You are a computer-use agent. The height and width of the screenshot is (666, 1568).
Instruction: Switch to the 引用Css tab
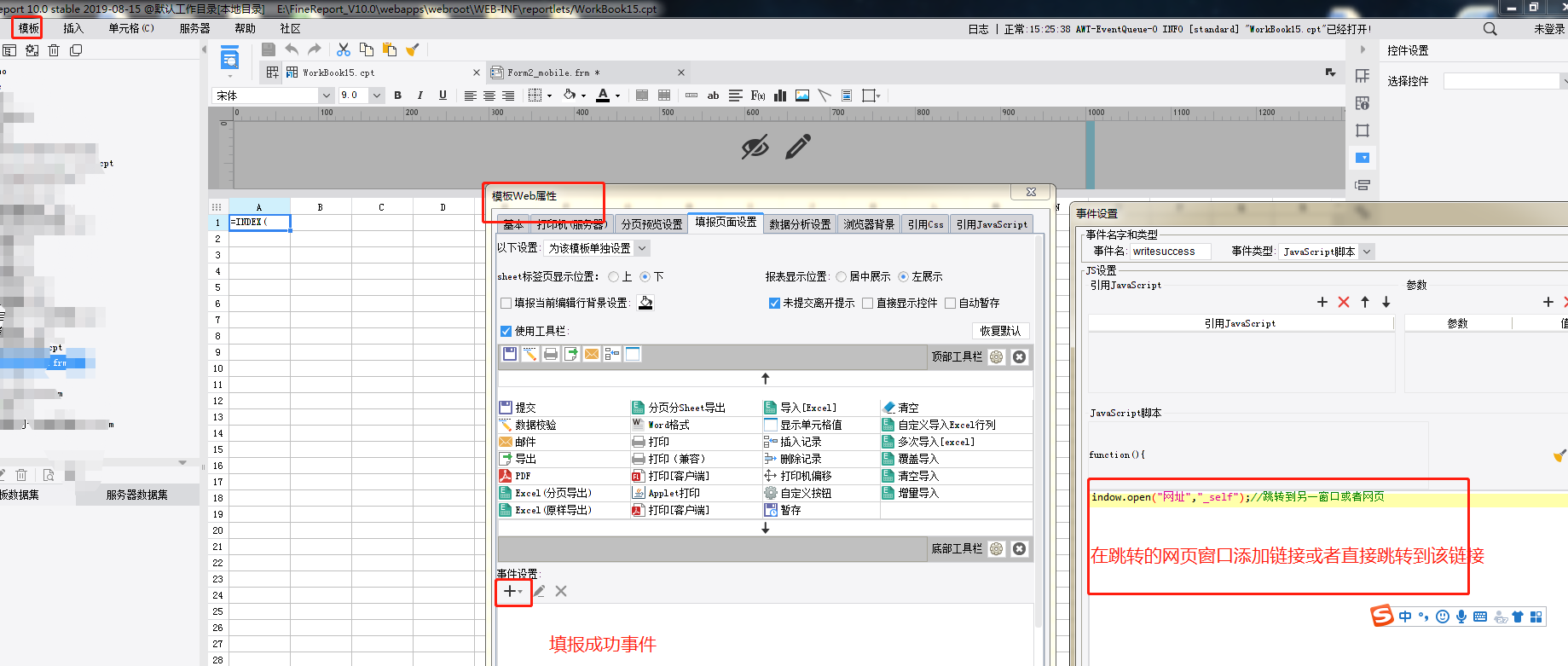pyautogui.click(x=925, y=224)
